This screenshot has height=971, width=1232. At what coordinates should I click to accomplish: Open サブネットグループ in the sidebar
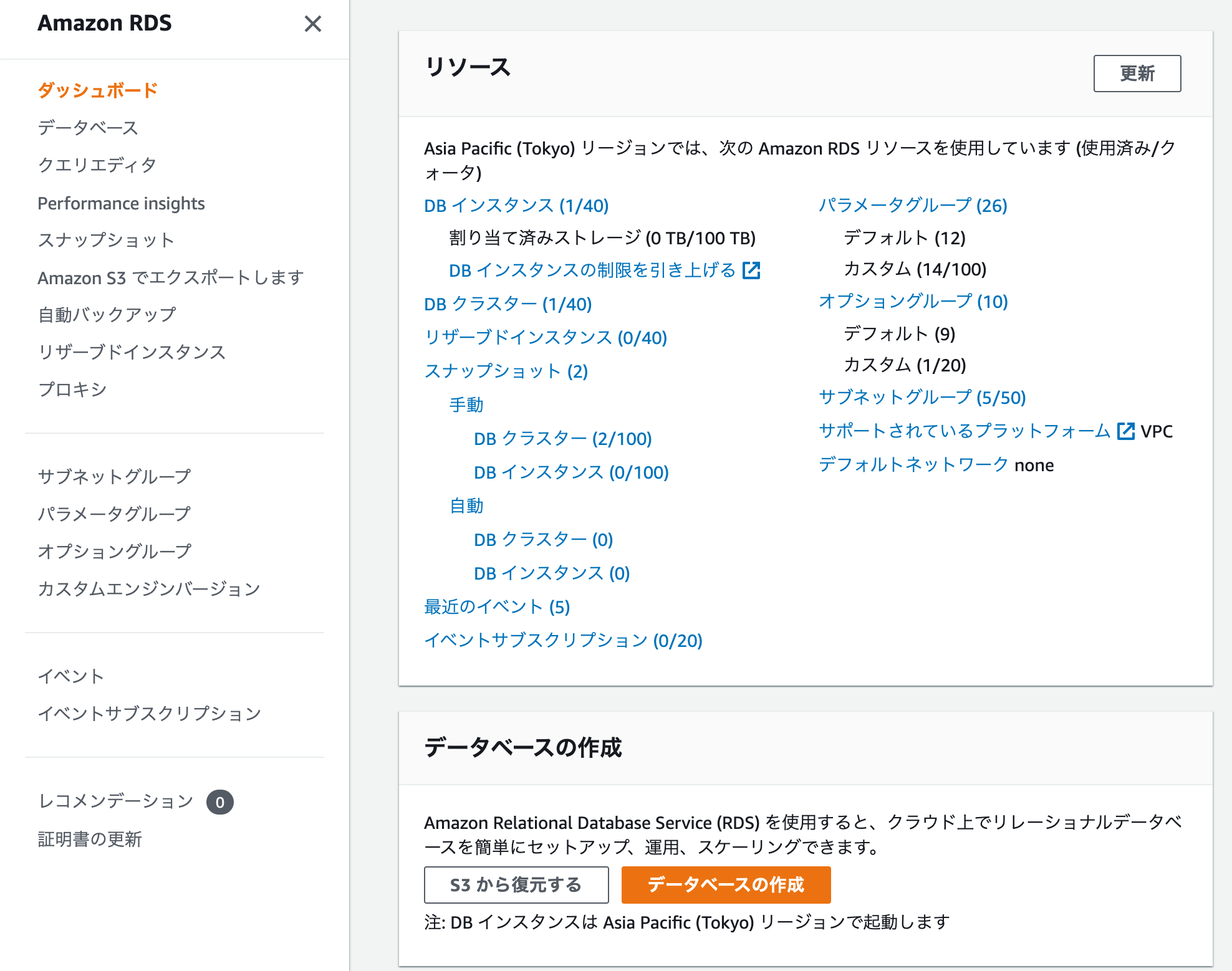114,477
